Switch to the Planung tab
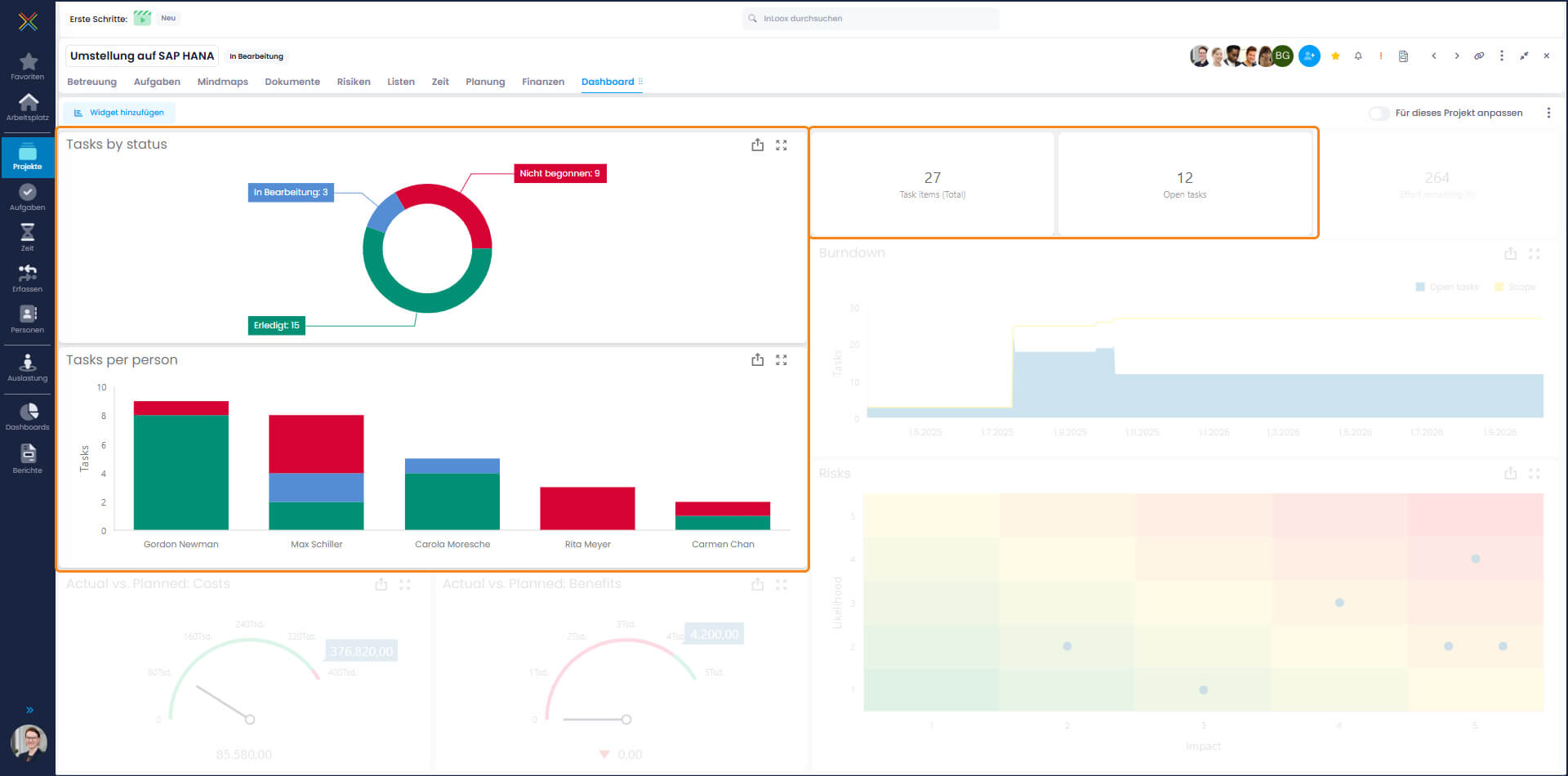Viewport: 1568px width, 776px height. point(485,82)
